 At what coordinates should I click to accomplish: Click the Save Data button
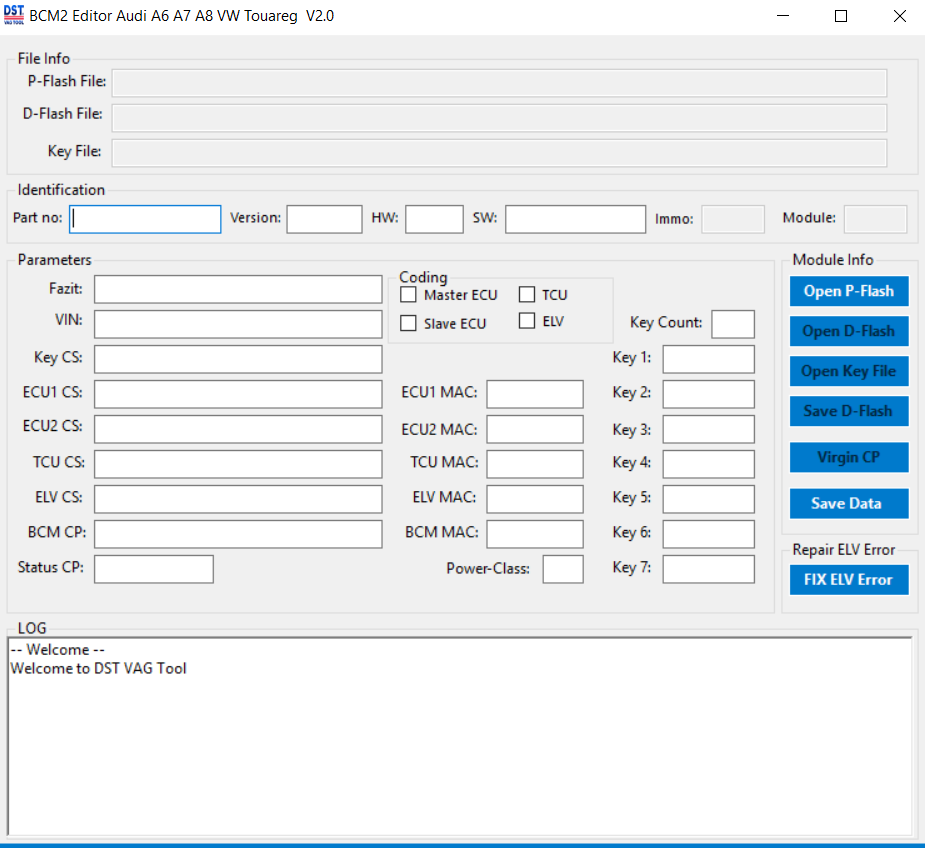click(849, 503)
